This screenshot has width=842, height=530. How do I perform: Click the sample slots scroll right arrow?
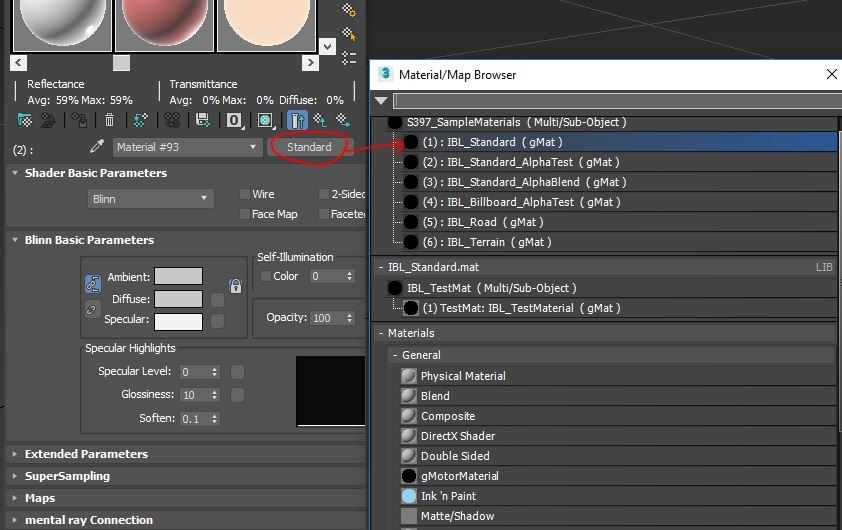point(310,63)
